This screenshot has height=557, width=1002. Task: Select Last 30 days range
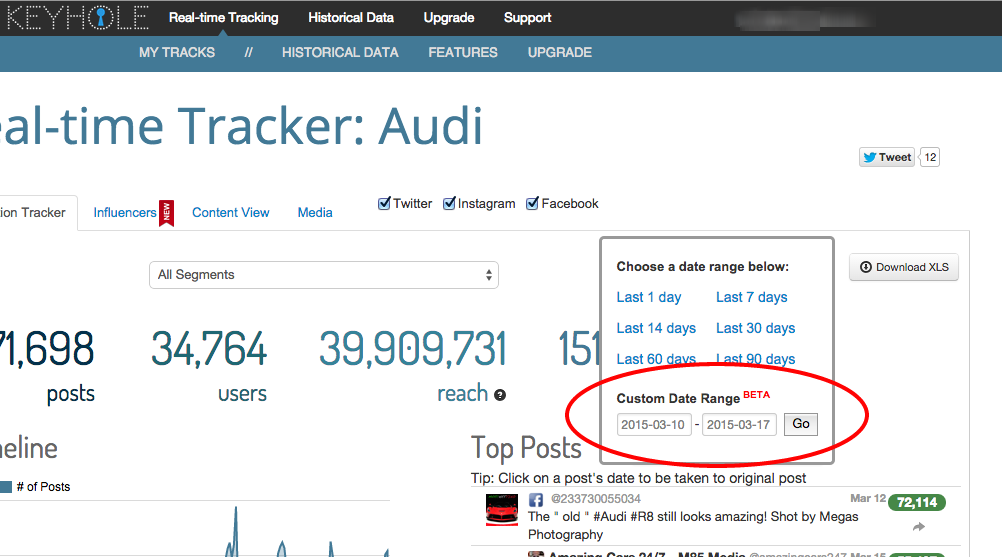[x=755, y=328]
